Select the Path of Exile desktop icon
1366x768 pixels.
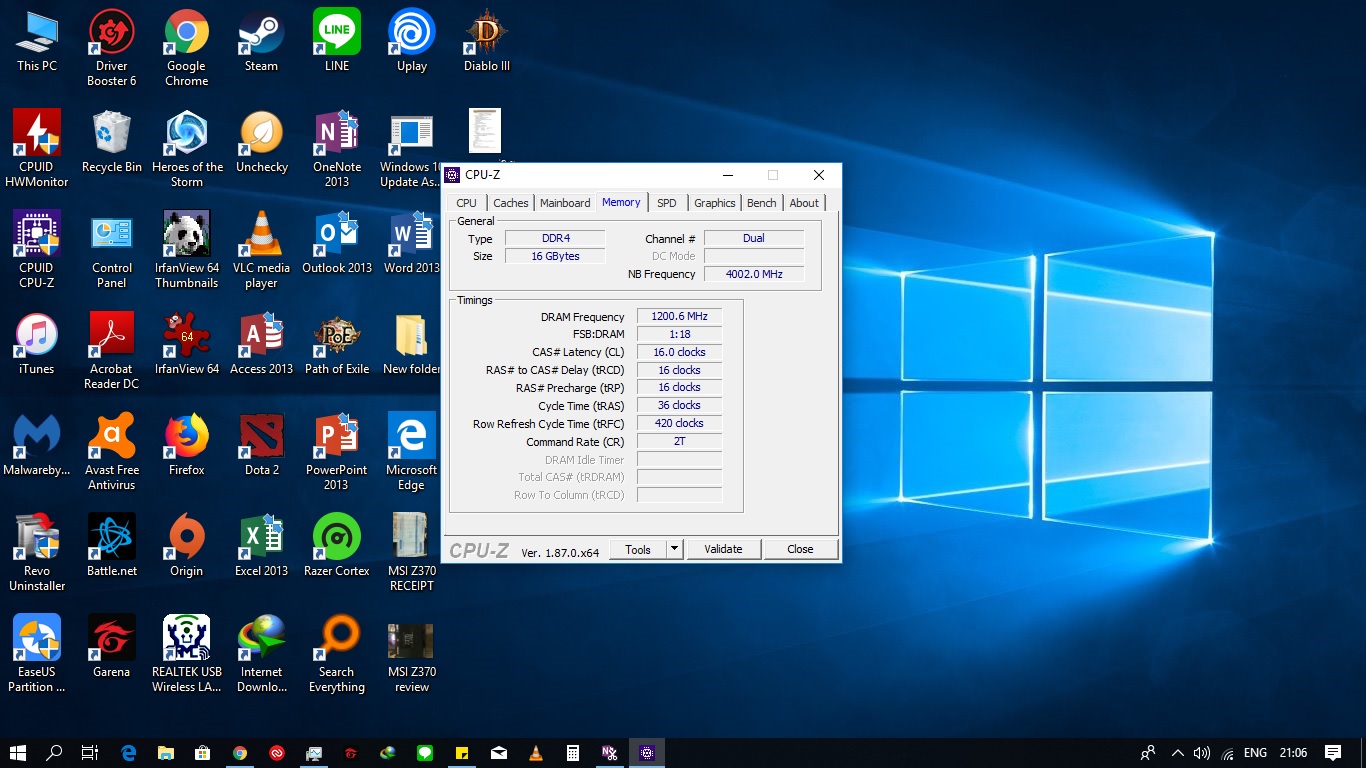(x=337, y=344)
